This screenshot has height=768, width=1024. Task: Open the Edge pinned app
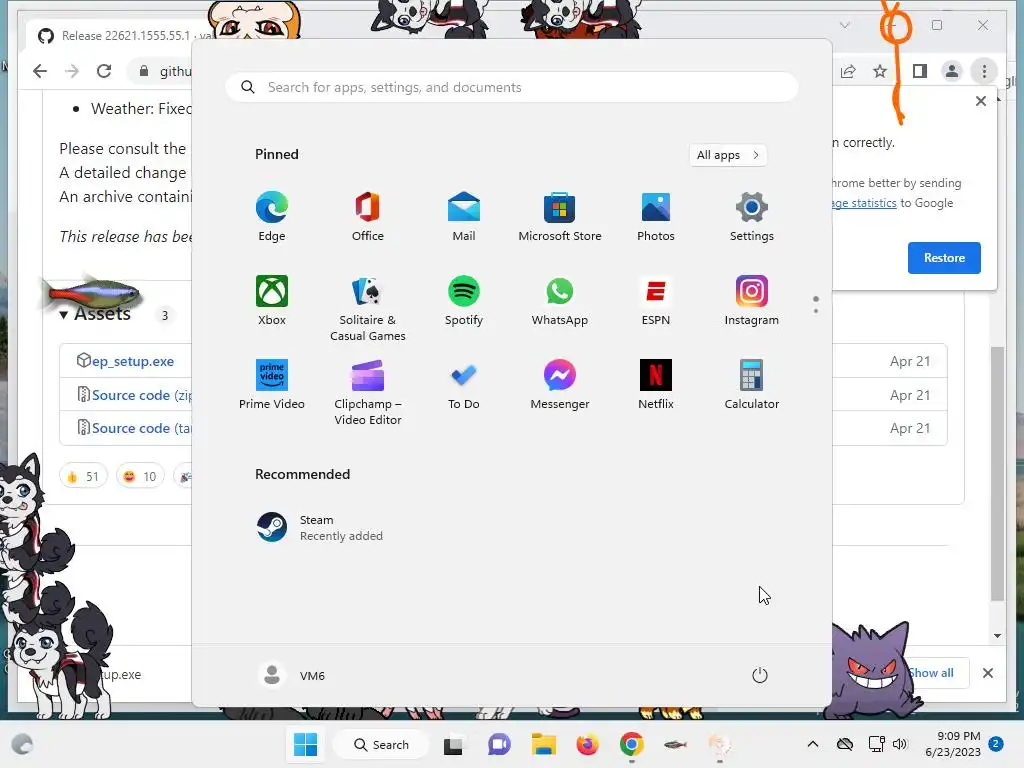point(272,217)
